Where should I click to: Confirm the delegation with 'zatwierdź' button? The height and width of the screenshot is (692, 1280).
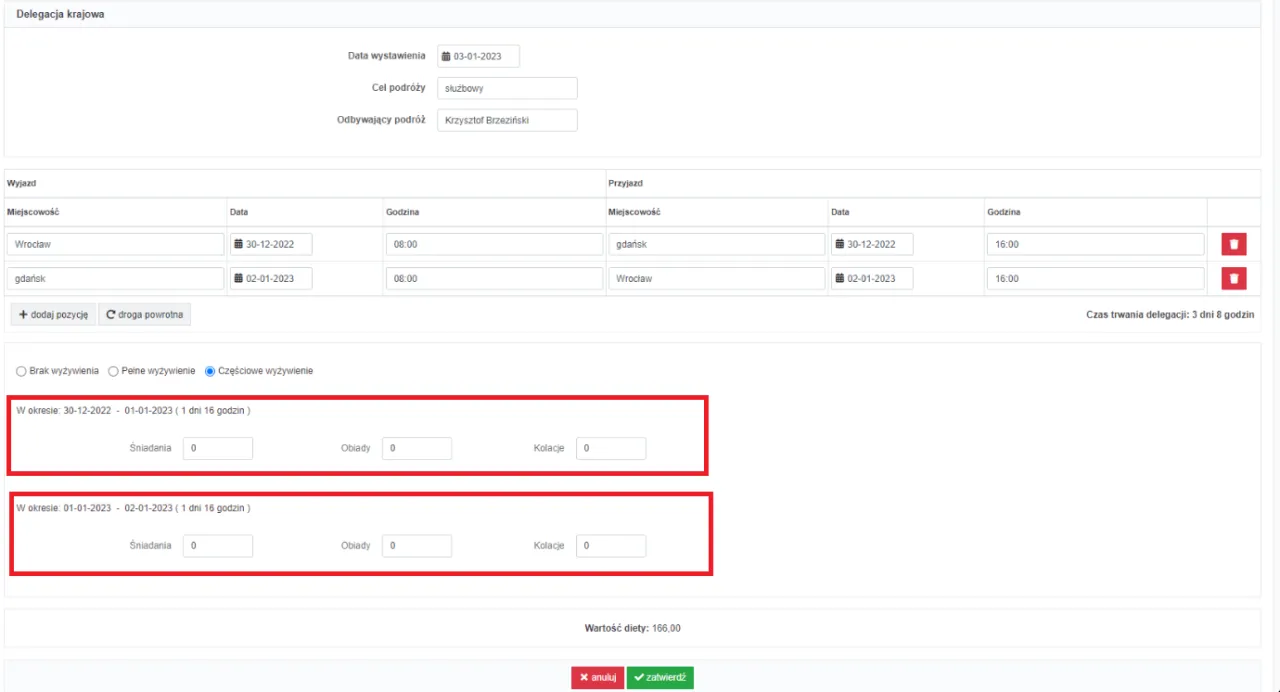(x=660, y=678)
